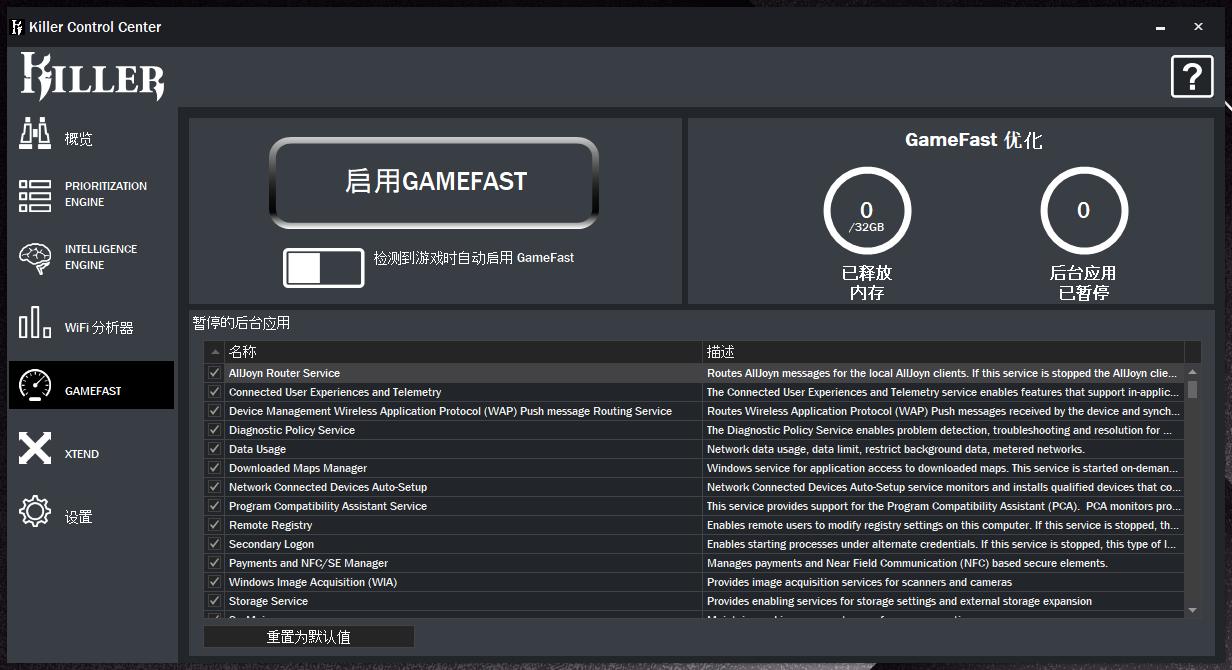
Task: Switch to the WiFi 分析器 tab label
Action: click(99, 328)
